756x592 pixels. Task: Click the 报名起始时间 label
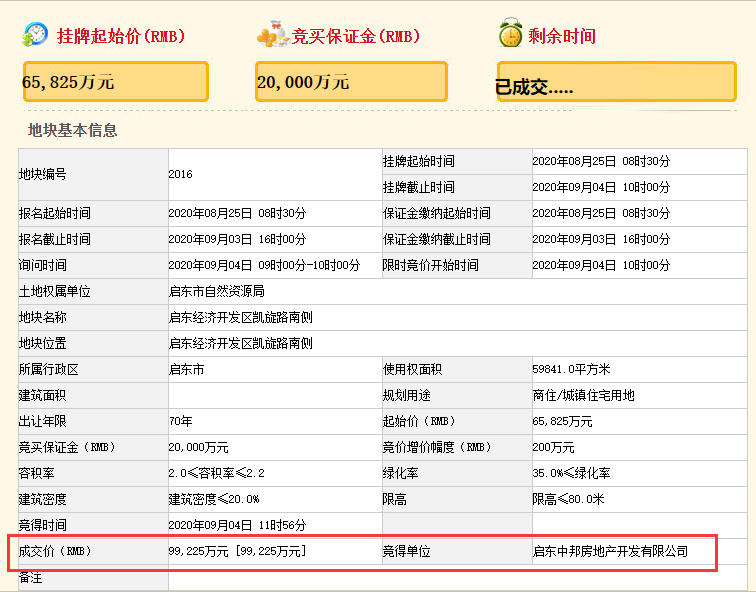54,213
